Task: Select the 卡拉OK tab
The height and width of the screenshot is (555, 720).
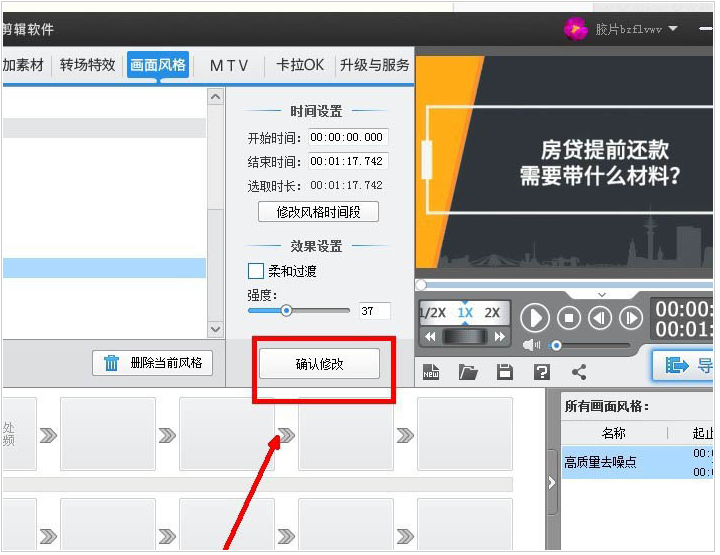Action: coord(300,65)
